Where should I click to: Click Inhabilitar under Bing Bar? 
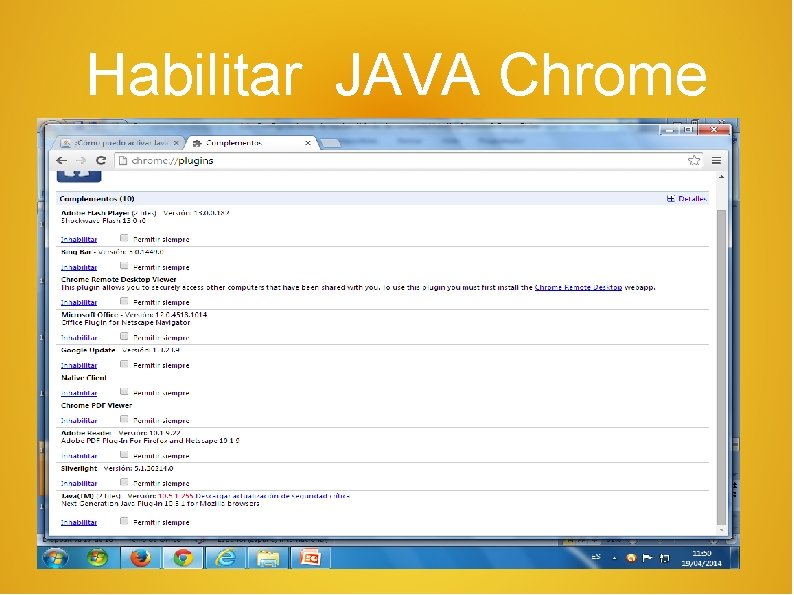79,267
